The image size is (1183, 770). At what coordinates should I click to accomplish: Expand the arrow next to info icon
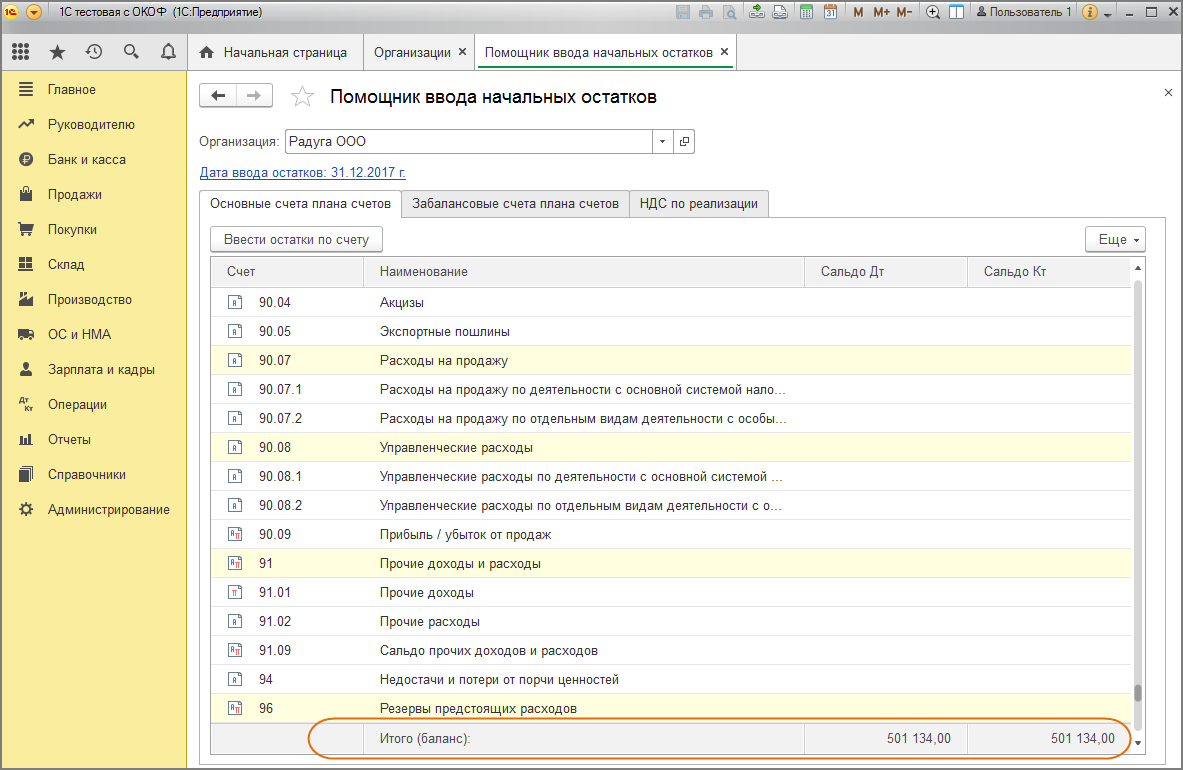pyautogui.click(x=1108, y=14)
